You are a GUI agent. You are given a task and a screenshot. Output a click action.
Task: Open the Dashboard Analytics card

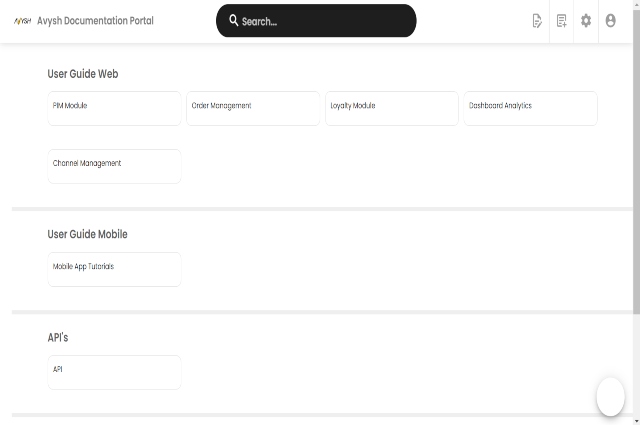click(x=530, y=108)
